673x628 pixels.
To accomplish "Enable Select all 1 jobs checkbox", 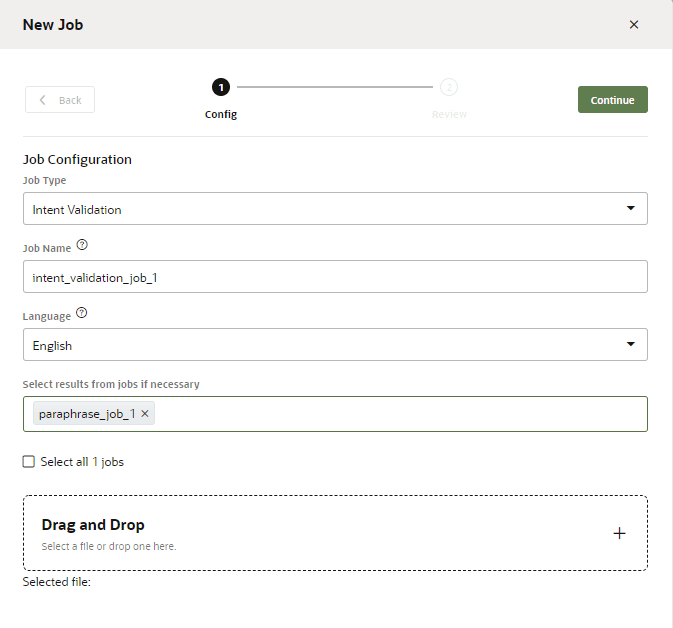I will pos(28,462).
